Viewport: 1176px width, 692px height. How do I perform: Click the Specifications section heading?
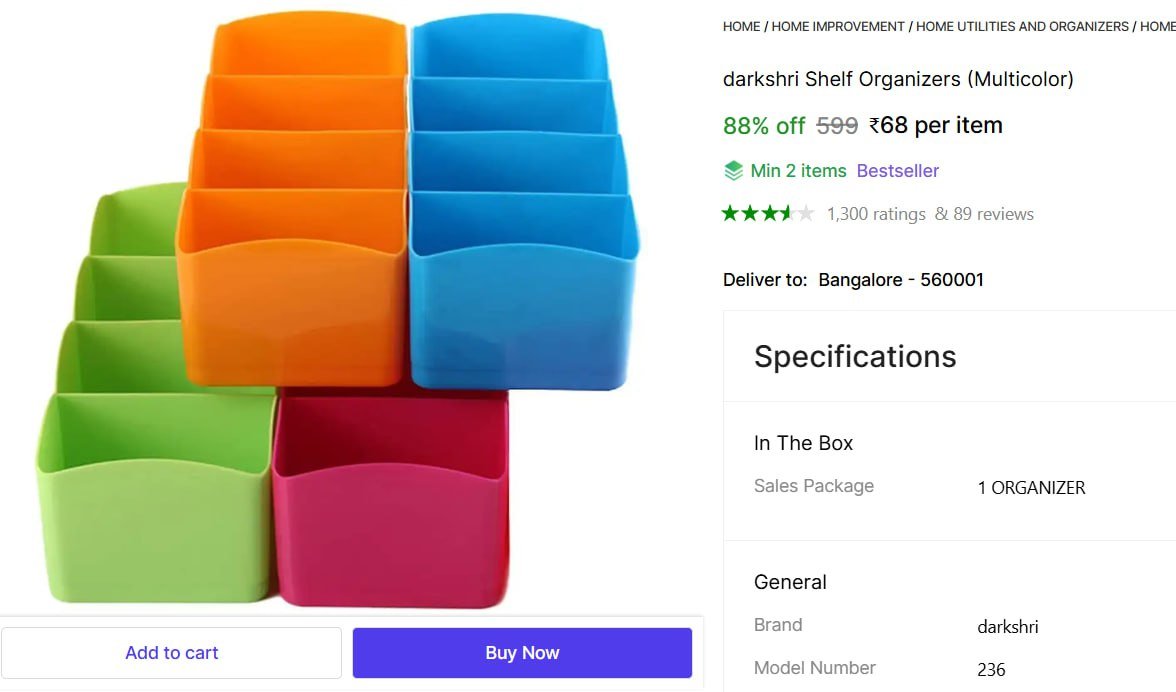pyautogui.click(x=855, y=357)
